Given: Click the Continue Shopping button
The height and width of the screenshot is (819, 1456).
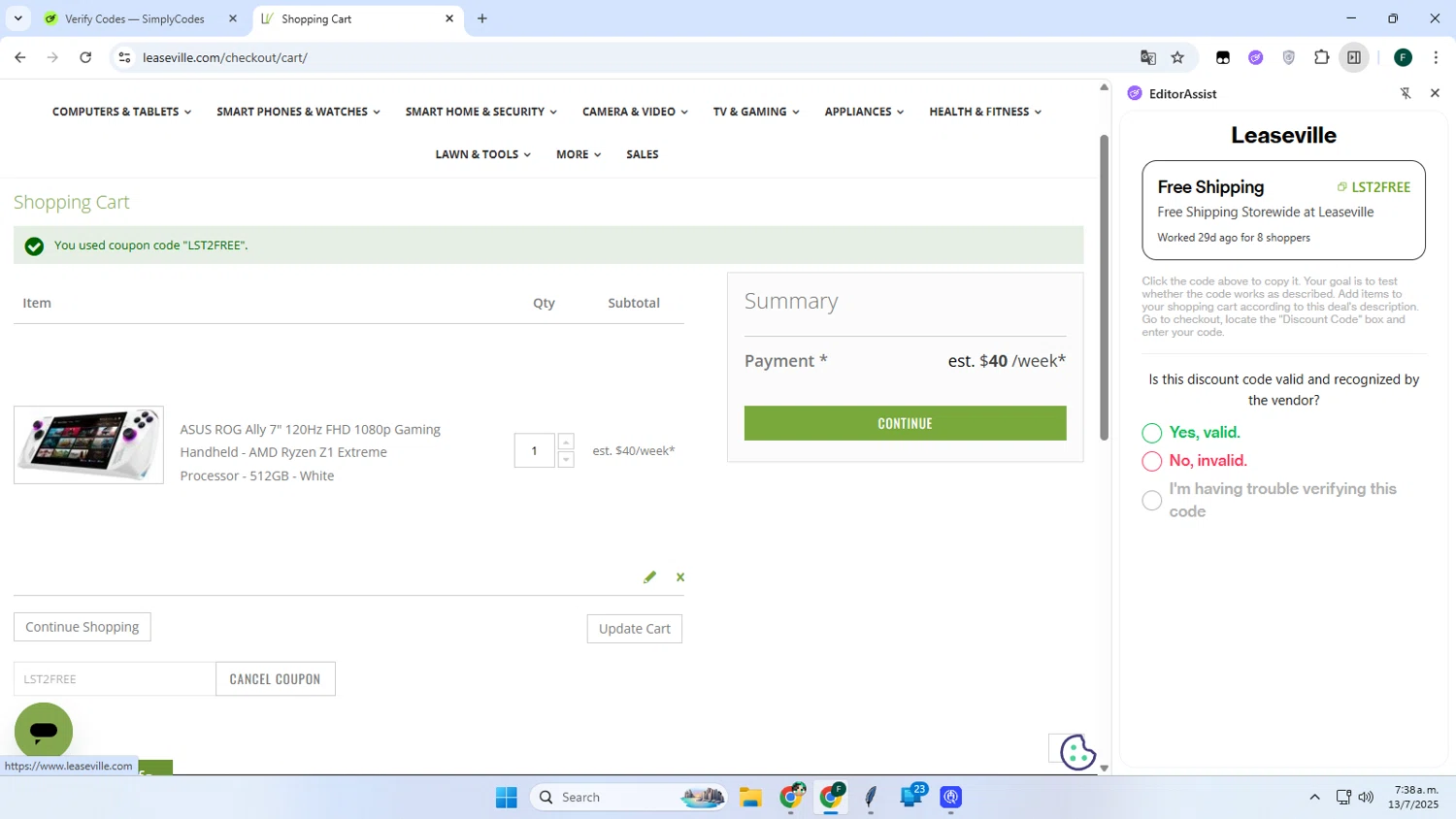Looking at the screenshot, I should (x=83, y=627).
